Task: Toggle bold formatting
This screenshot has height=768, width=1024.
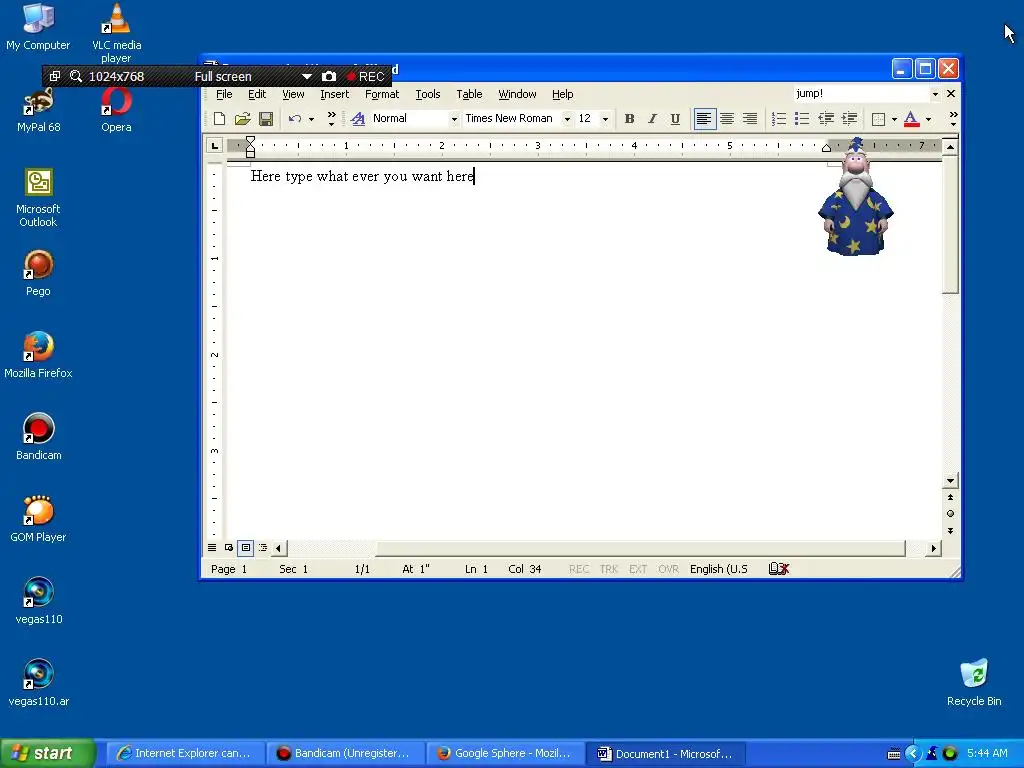Action: pos(629,119)
